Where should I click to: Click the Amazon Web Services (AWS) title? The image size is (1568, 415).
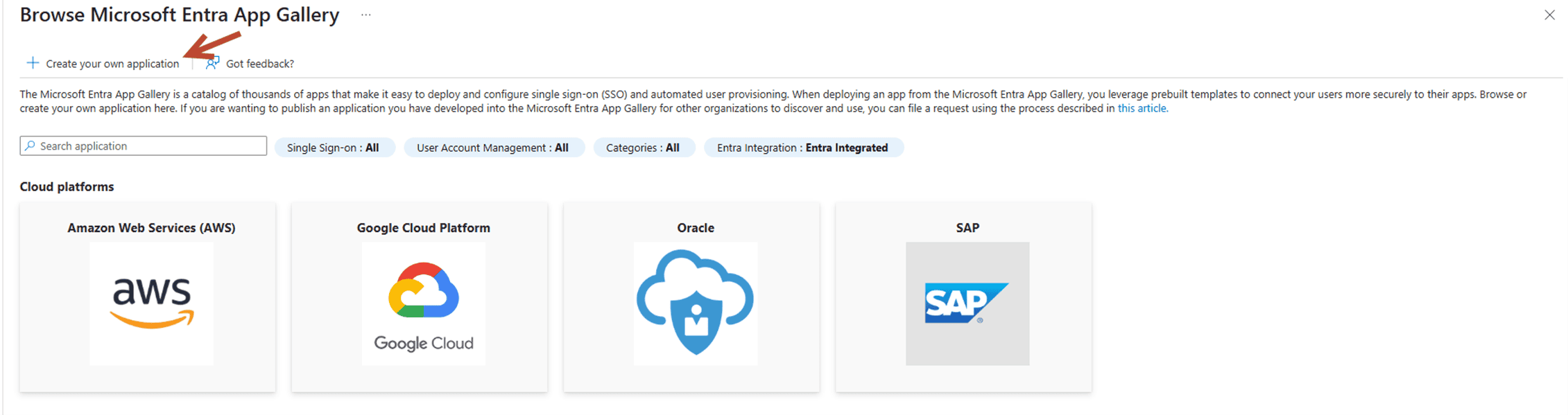[x=151, y=227]
